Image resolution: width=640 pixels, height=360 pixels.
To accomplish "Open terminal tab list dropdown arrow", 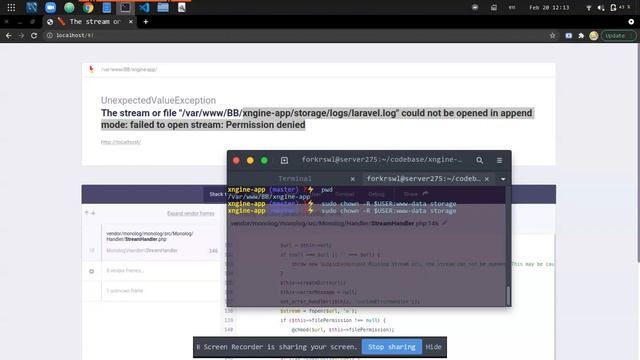I will [503, 179].
